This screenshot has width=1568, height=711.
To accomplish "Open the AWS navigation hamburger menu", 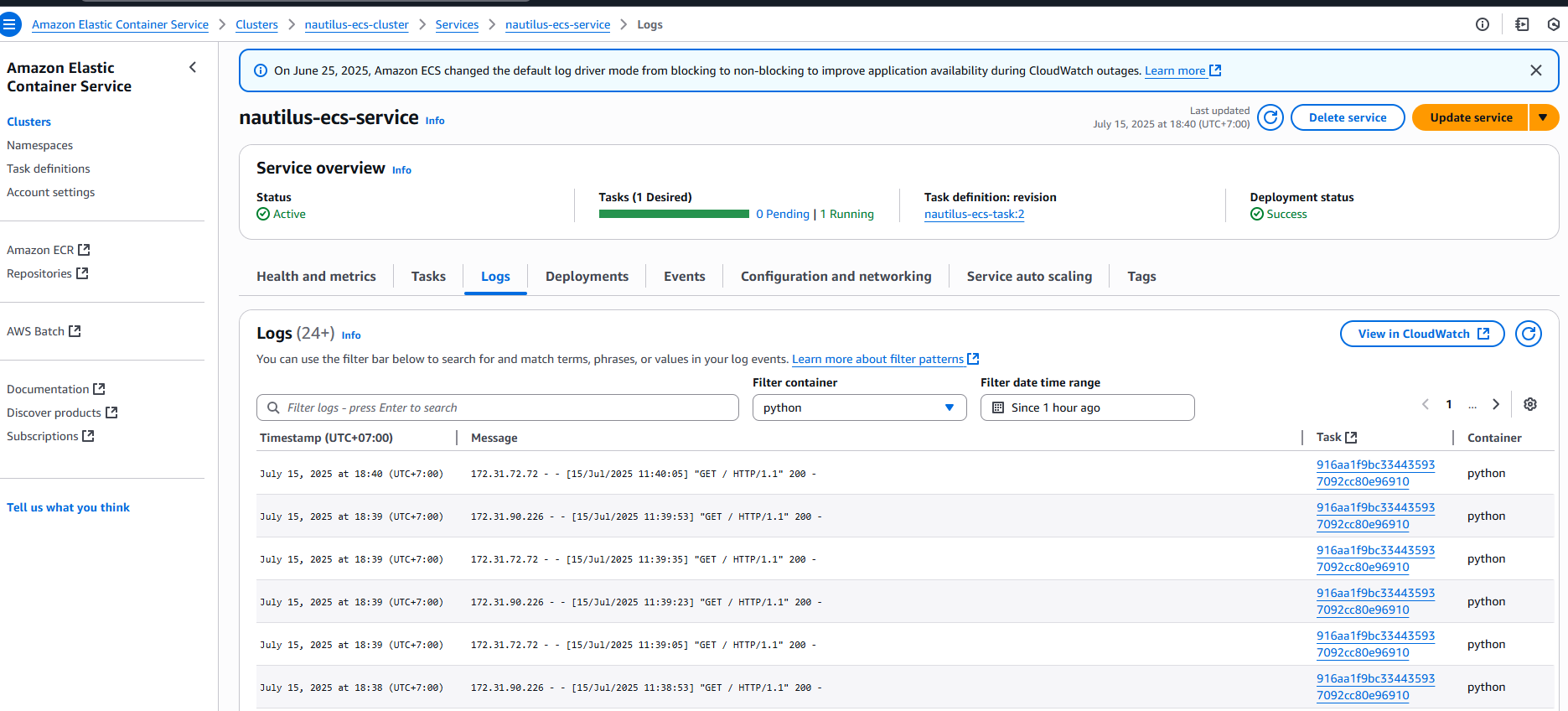I will tap(9, 24).
